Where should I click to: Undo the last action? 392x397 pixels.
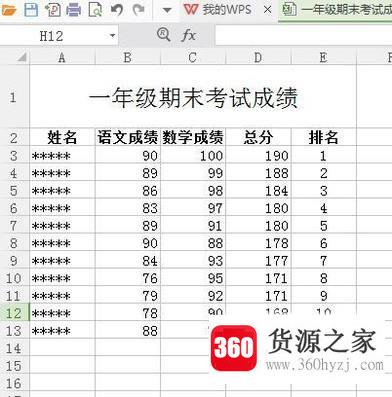pyautogui.click(x=117, y=10)
